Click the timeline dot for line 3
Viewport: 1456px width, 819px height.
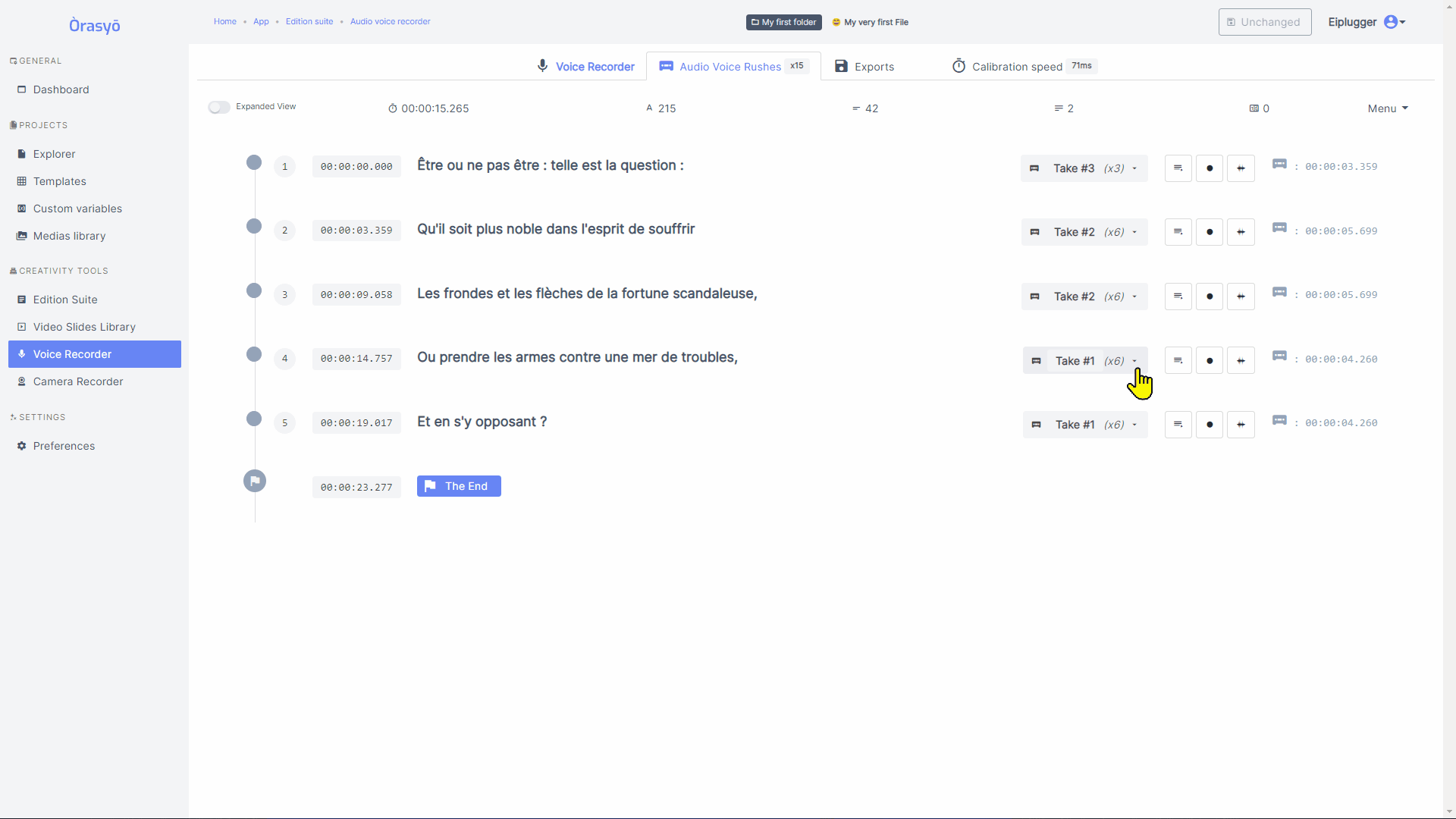(254, 290)
